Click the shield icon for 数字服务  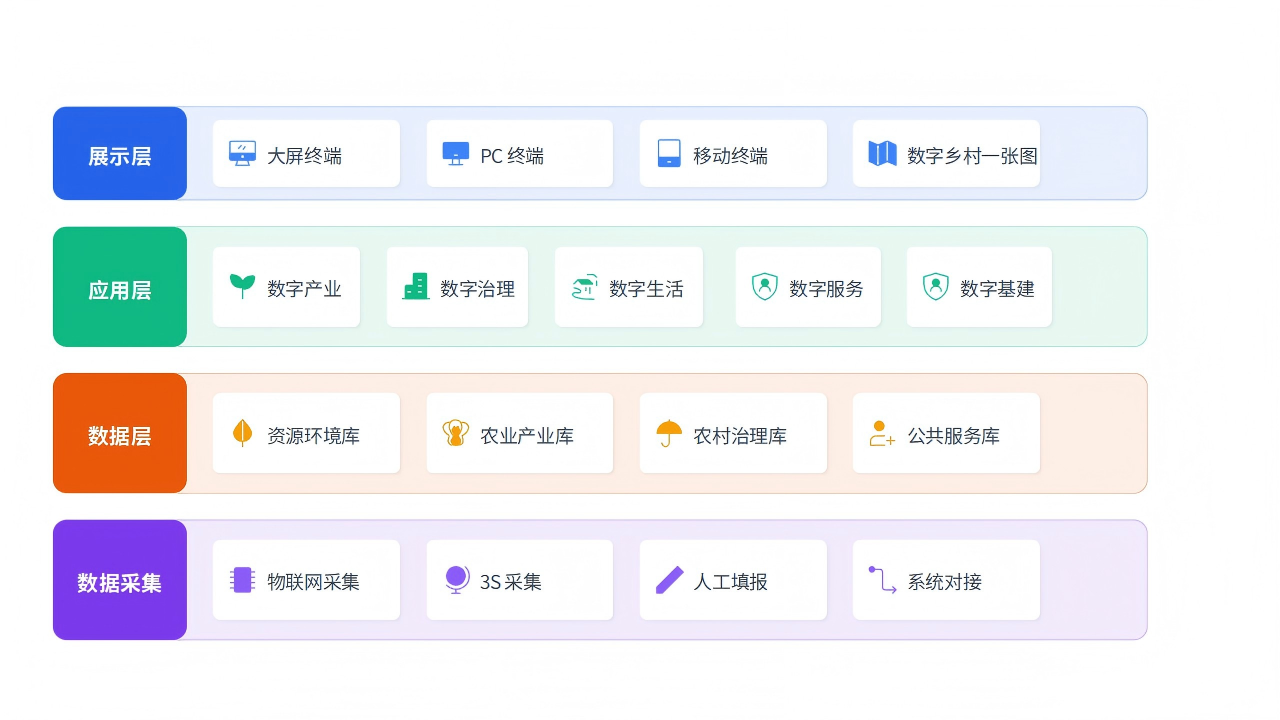(764, 287)
